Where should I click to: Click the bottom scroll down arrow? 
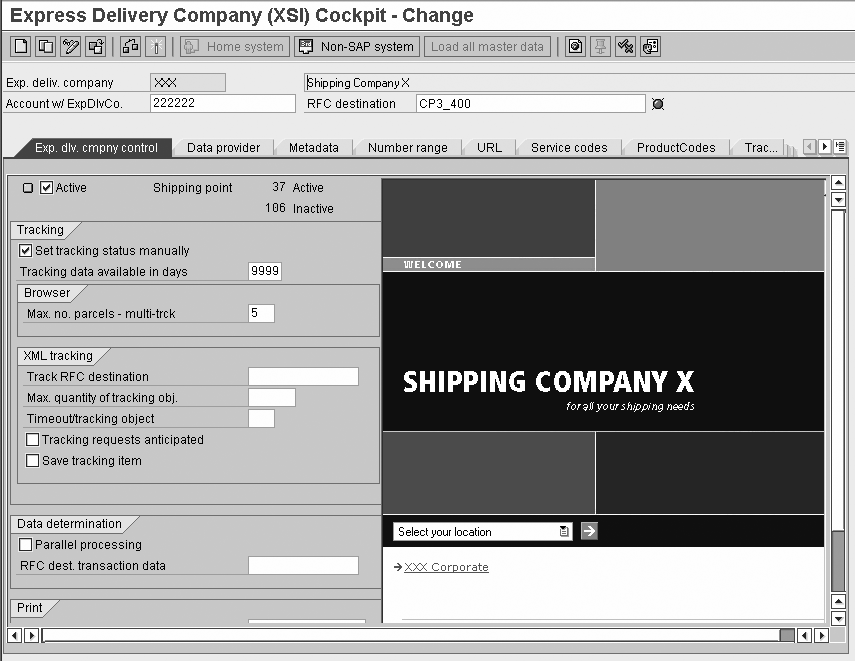(839, 618)
